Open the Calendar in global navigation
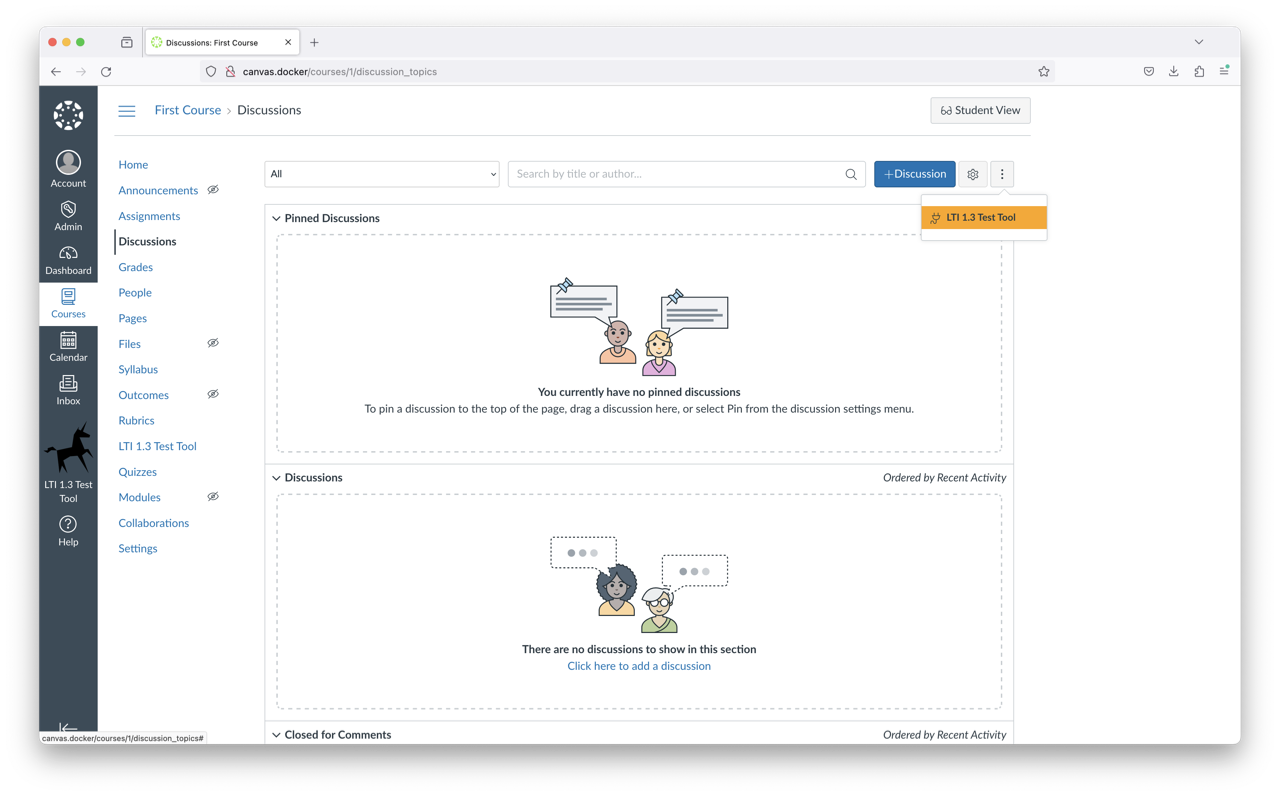 click(68, 341)
